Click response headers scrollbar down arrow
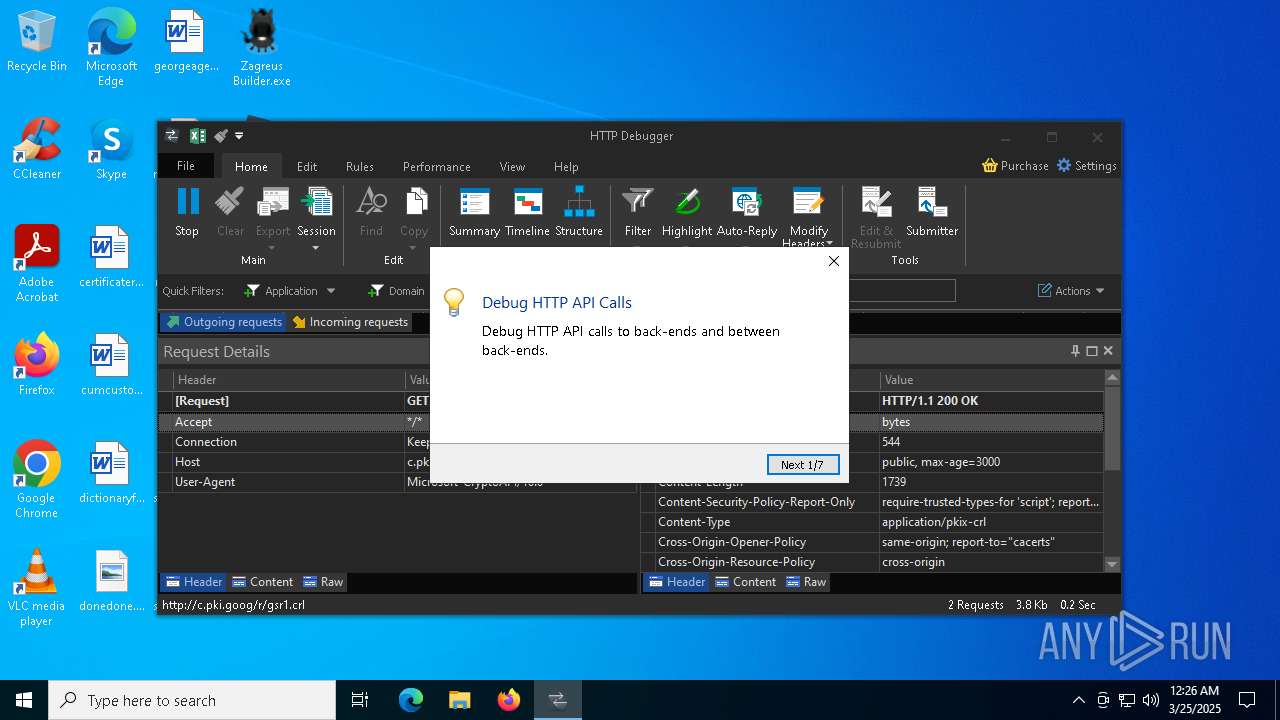The height and width of the screenshot is (720, 1280). tap(1112, 564)
